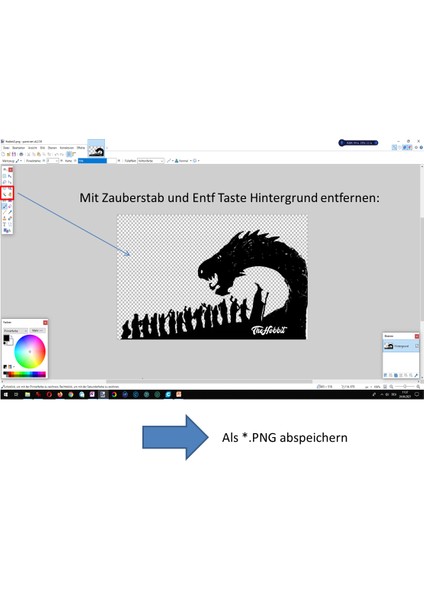The width and height of the screenshot is (424, 600).
Task: Select the Shapes tool
Action: click(x=6, y=230)
